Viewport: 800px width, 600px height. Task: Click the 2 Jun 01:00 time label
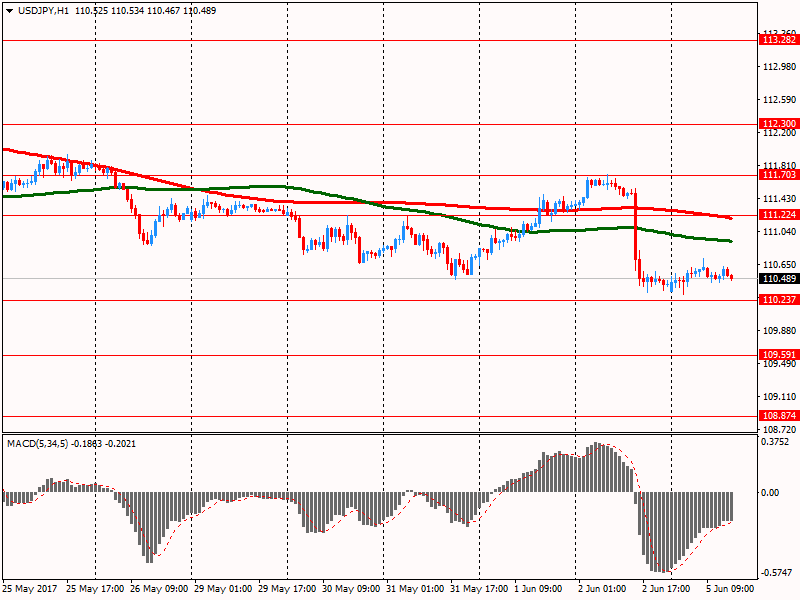602,589
